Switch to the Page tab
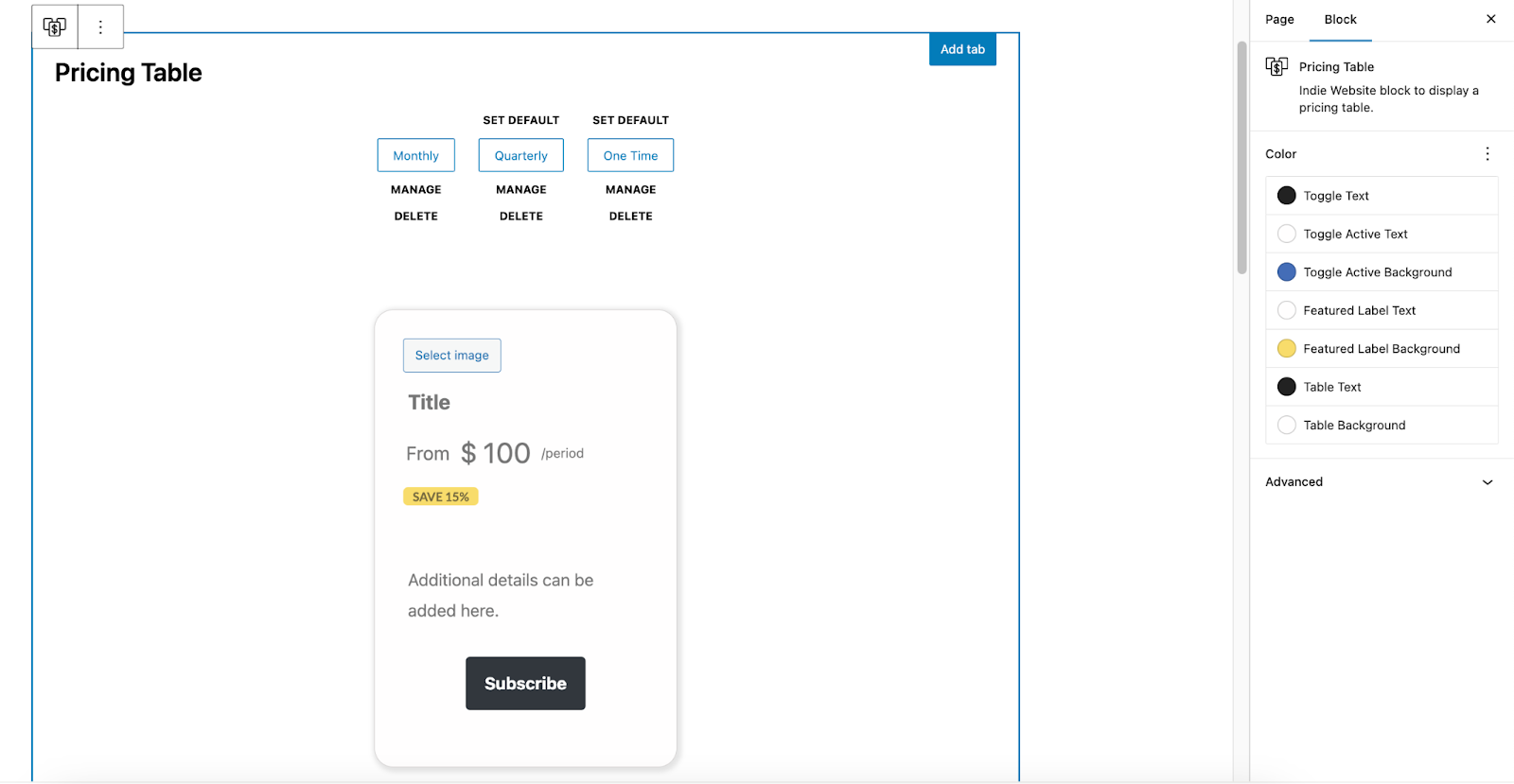This screenshot has height=784, width=1514. point(1279,20)
